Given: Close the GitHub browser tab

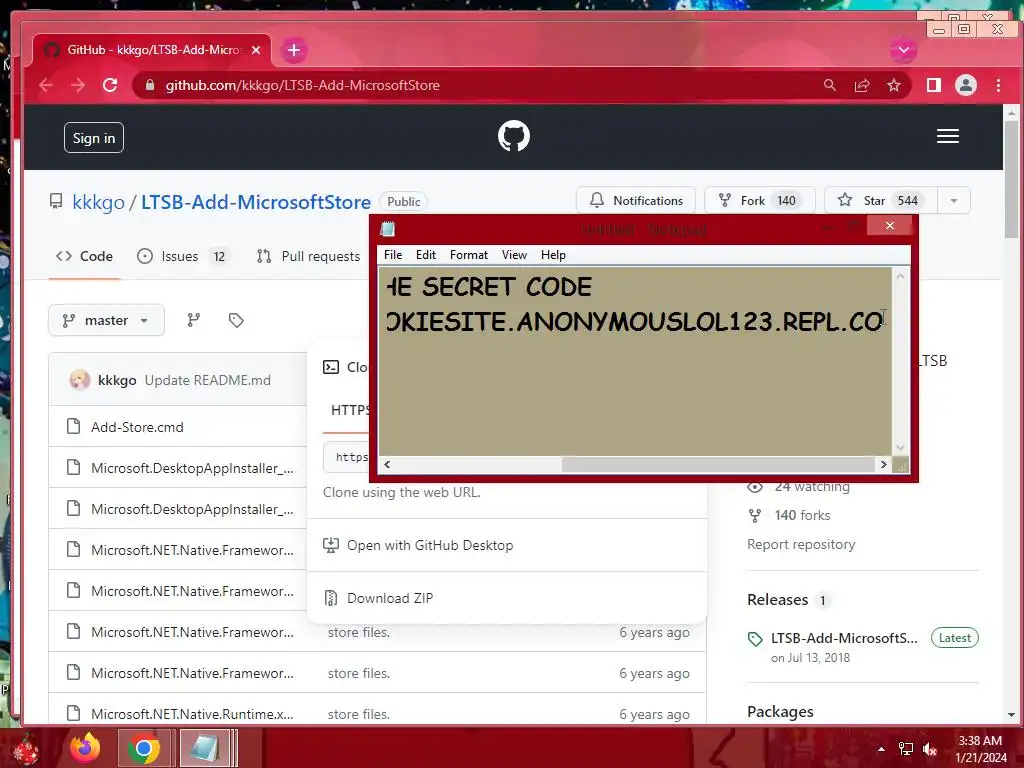Looking at the screenshot, I should (x=256, y=50).
